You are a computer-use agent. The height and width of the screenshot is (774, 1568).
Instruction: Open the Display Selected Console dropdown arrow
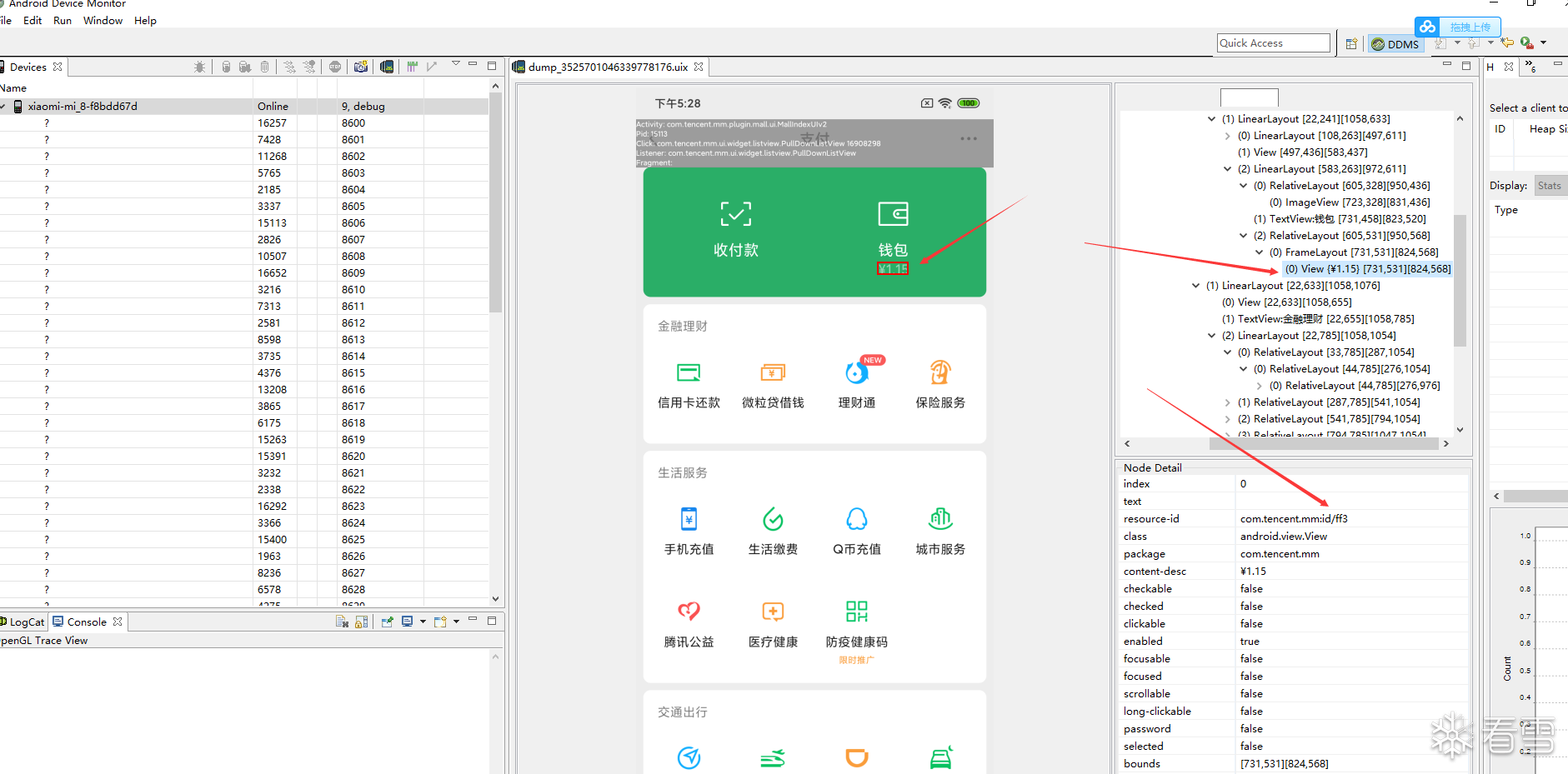[x=423, y=622]
